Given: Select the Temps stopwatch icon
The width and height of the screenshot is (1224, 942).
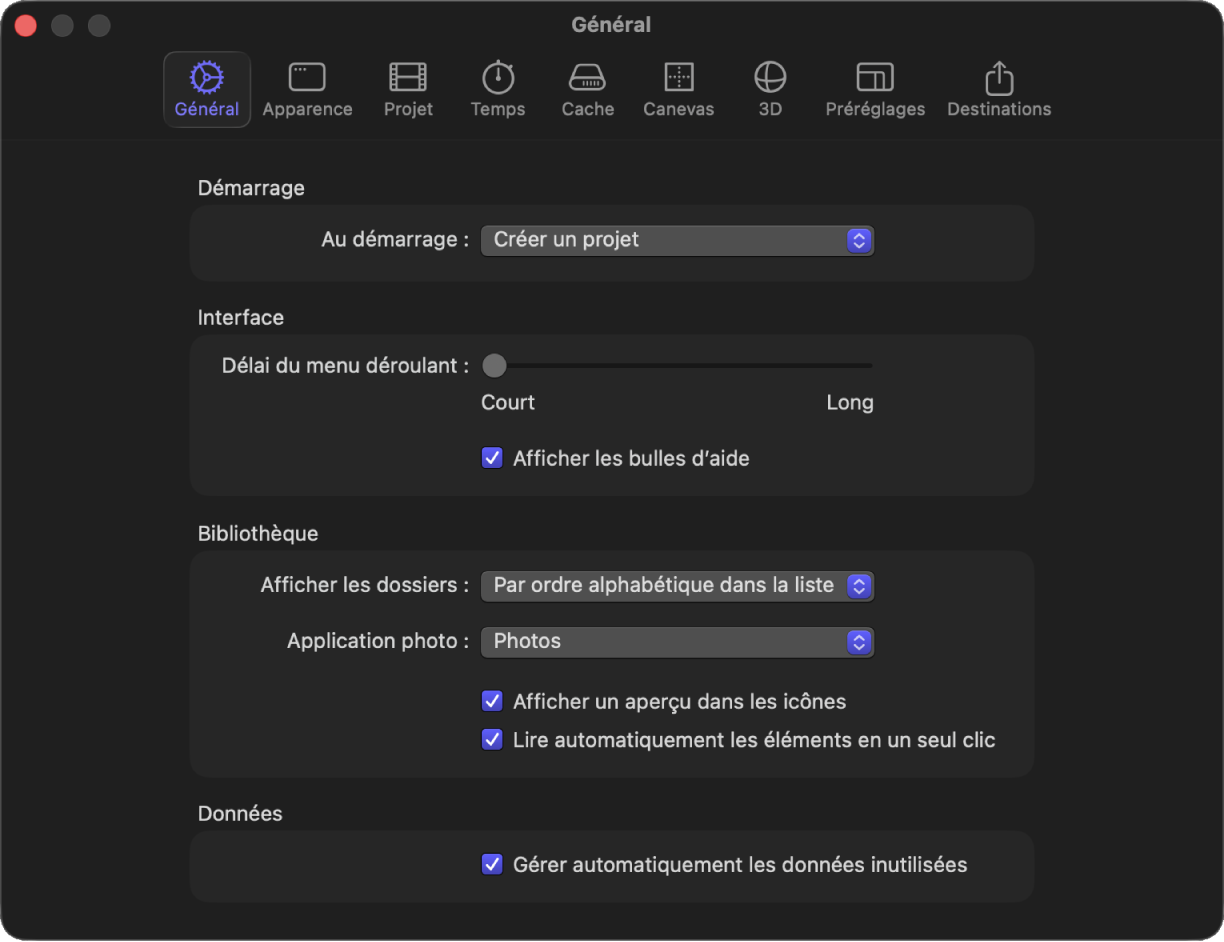Looking at the screenshot, I should point(498,77).
